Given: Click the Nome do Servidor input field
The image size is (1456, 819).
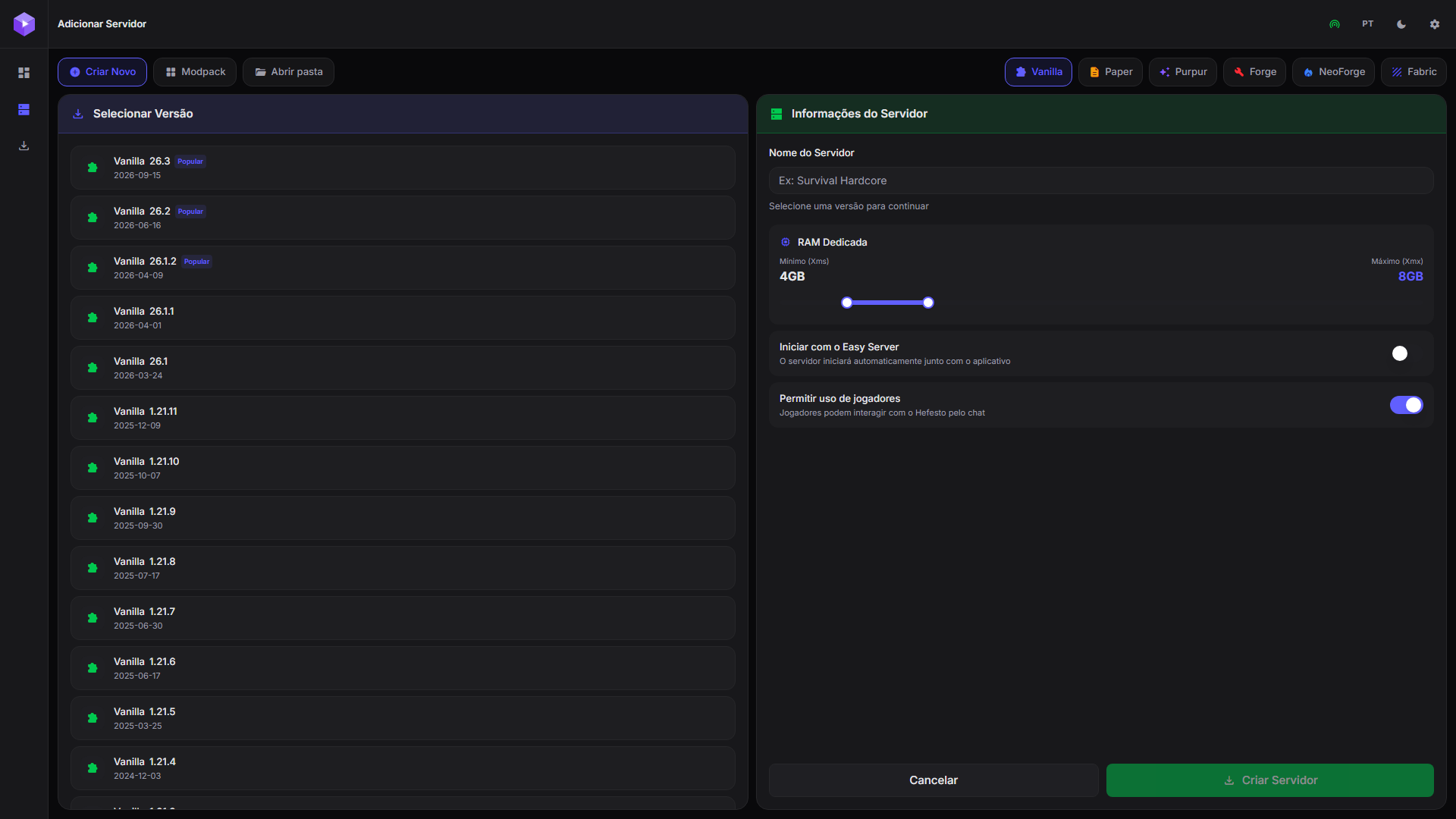Looking at the screenshot, I should coord(1101,180).
